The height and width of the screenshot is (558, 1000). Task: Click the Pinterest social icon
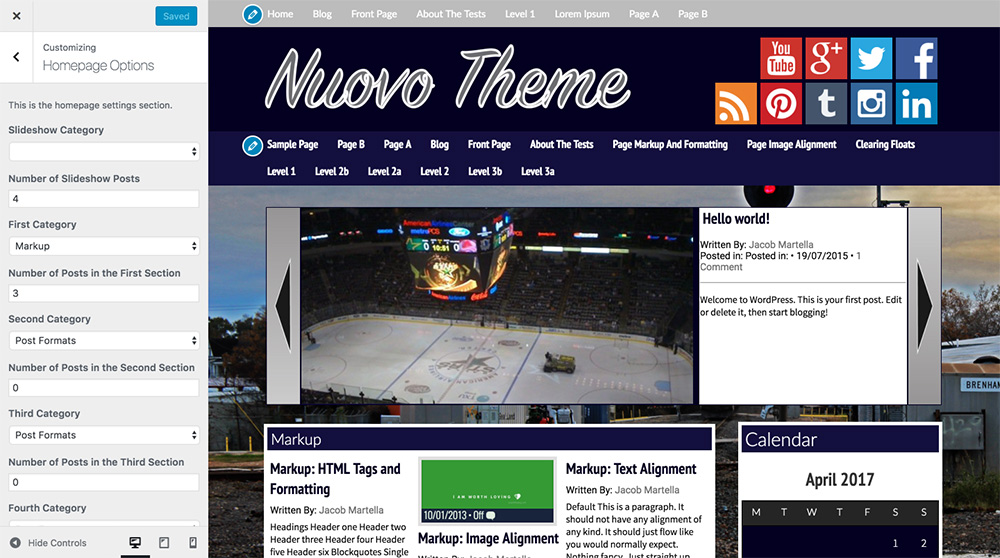click(781, 103)
